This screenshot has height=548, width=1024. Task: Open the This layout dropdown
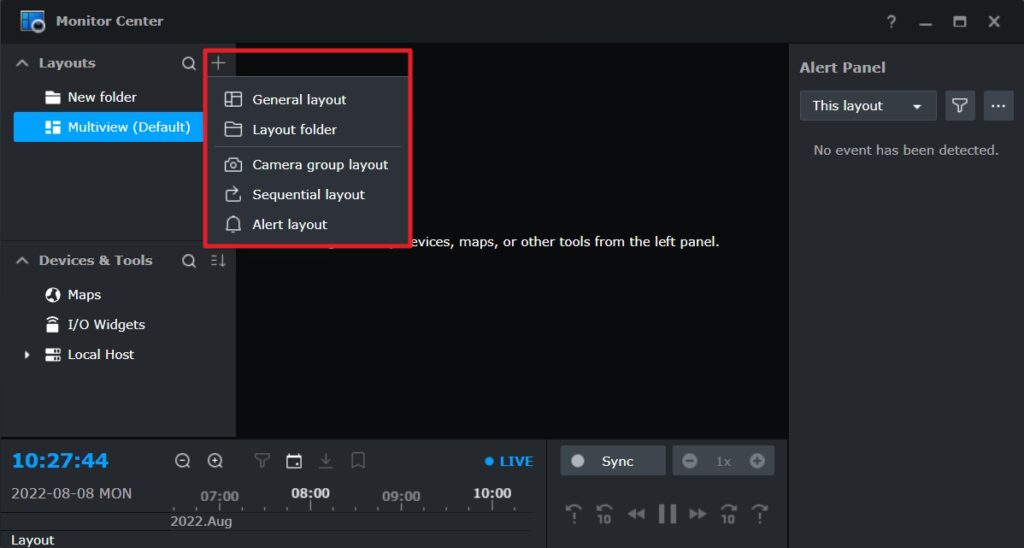[867, 106]
